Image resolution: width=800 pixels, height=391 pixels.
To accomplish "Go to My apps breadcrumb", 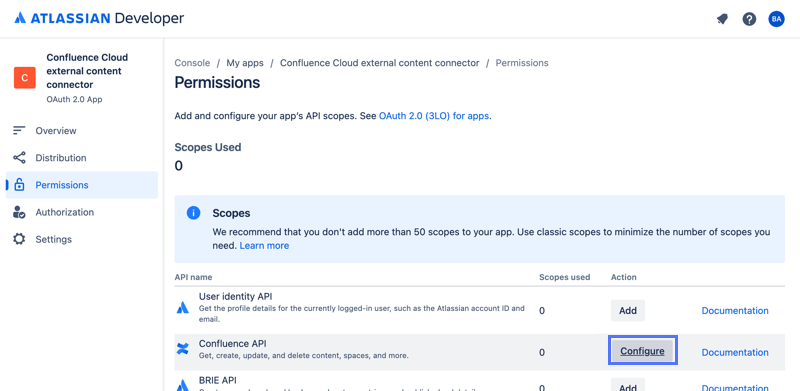I will point(245,63).
